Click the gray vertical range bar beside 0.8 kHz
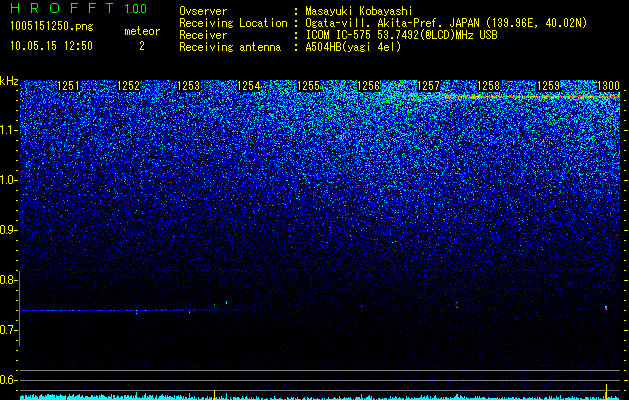Image resolution: width=629 pixels, height=400 pixels. pos(19,308)
